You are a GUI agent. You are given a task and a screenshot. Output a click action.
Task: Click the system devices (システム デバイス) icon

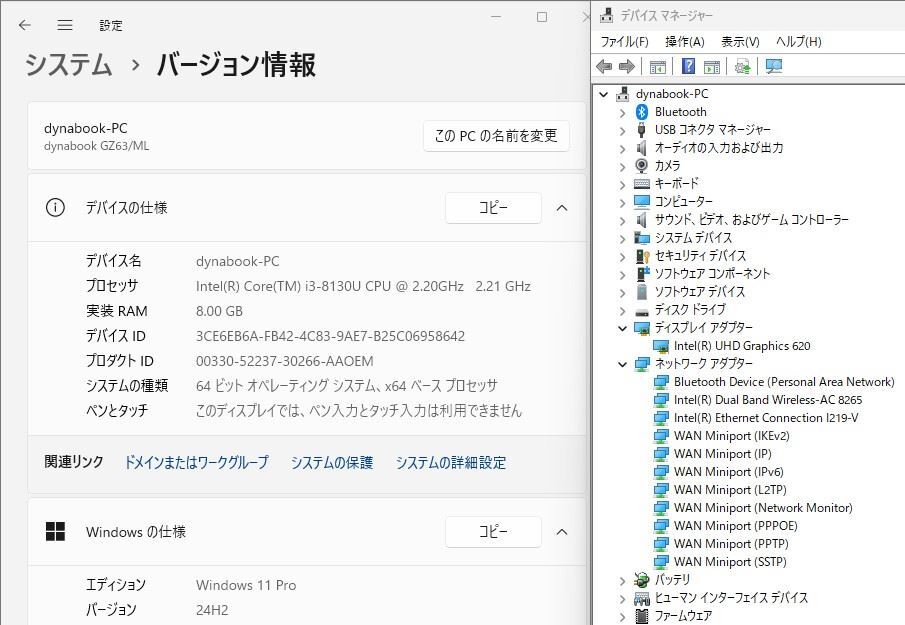[642, 238]
